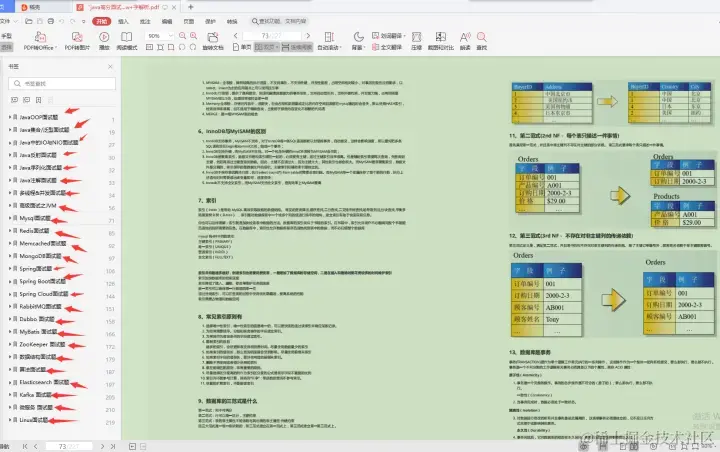Viewport: 720px width, 452px height.
Task: Expand the Dubbo 面试题 bookmark
Action: (10, 319)
